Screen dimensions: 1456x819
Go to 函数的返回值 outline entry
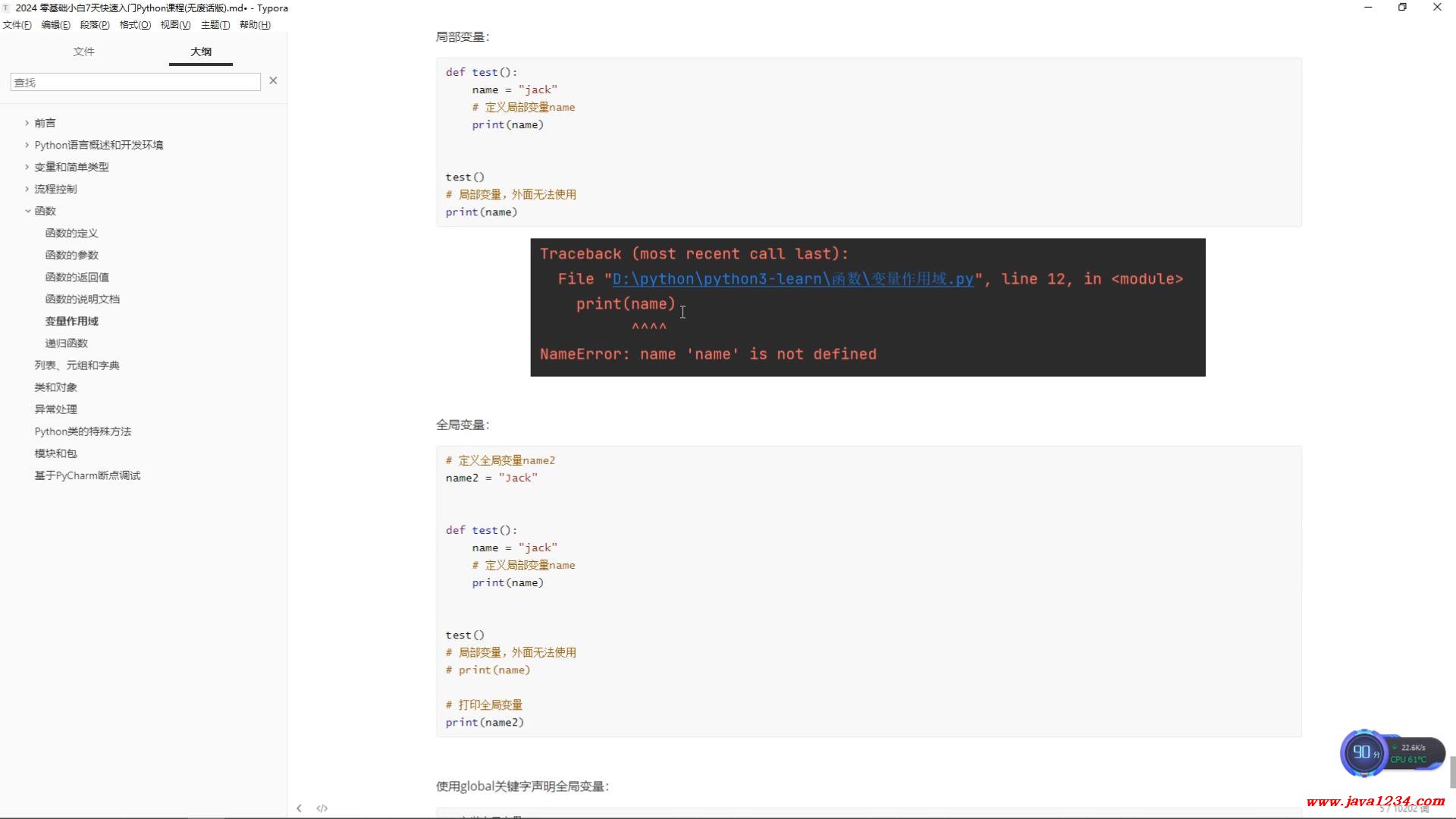coord(77,277)
